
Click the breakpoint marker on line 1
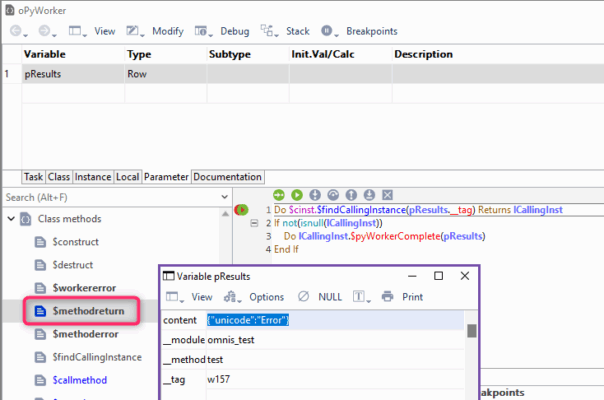pos(242,209)
